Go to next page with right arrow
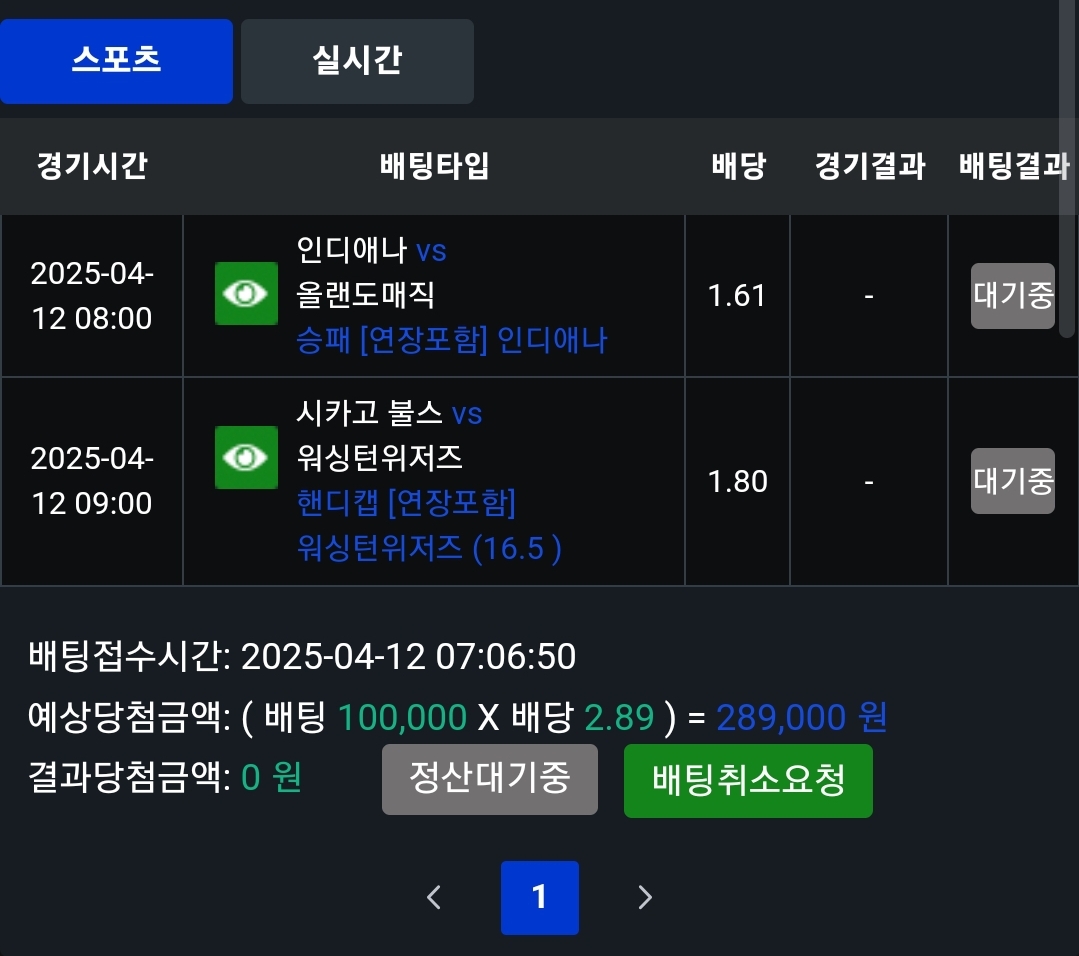 [x=645, y=898]
